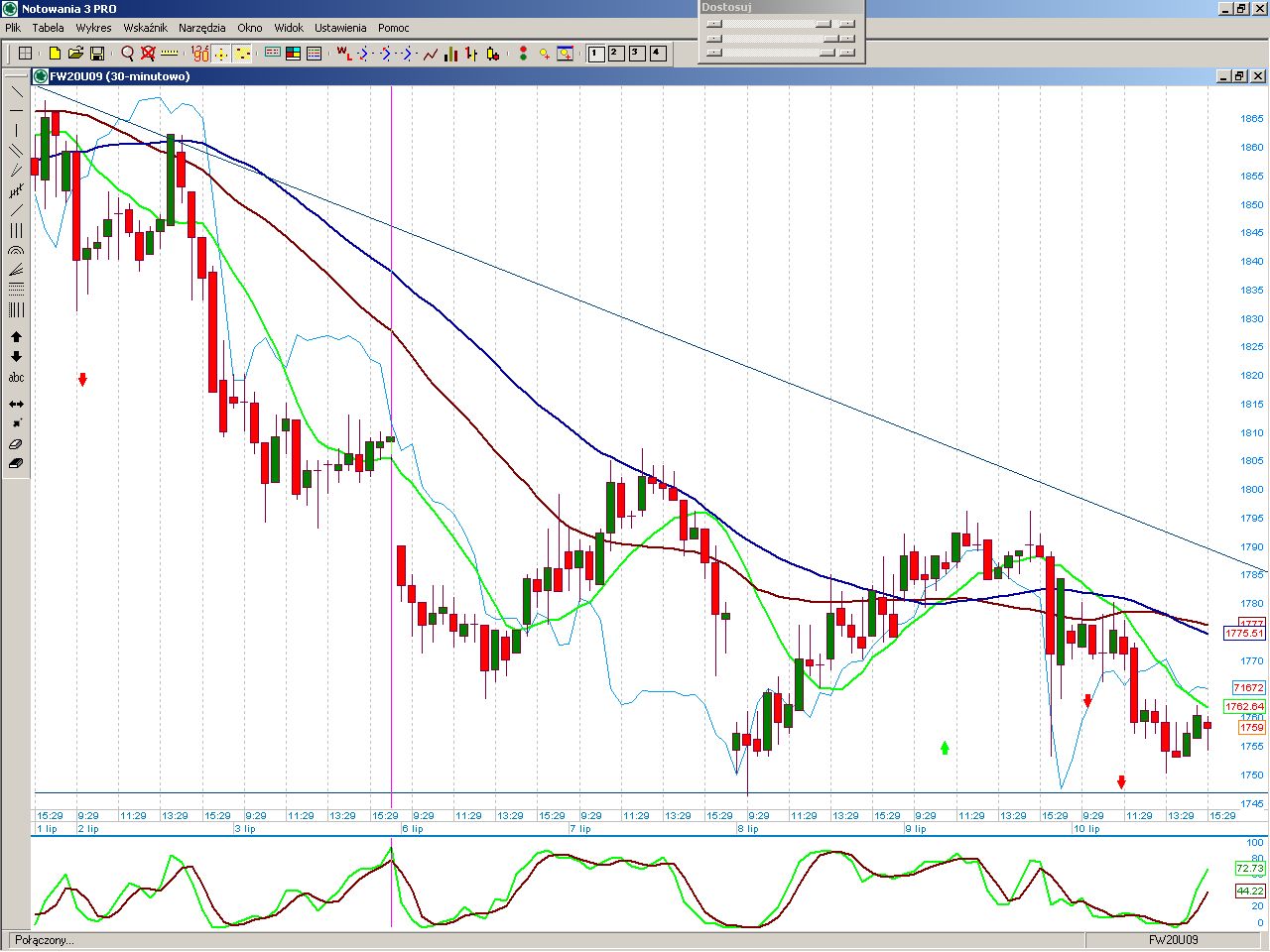Pick the abc text annotation tool

(16, 378)
